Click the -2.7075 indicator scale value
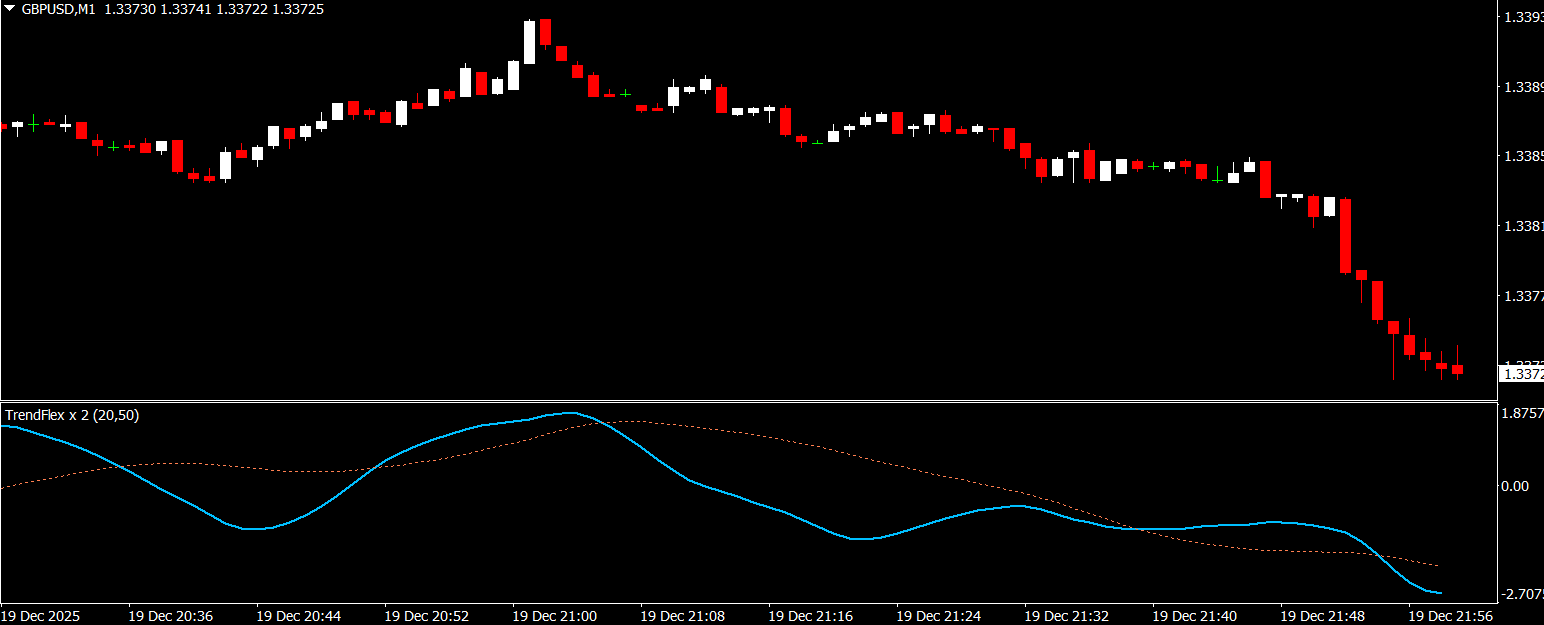1544x625 pixels. point(1522,595)
